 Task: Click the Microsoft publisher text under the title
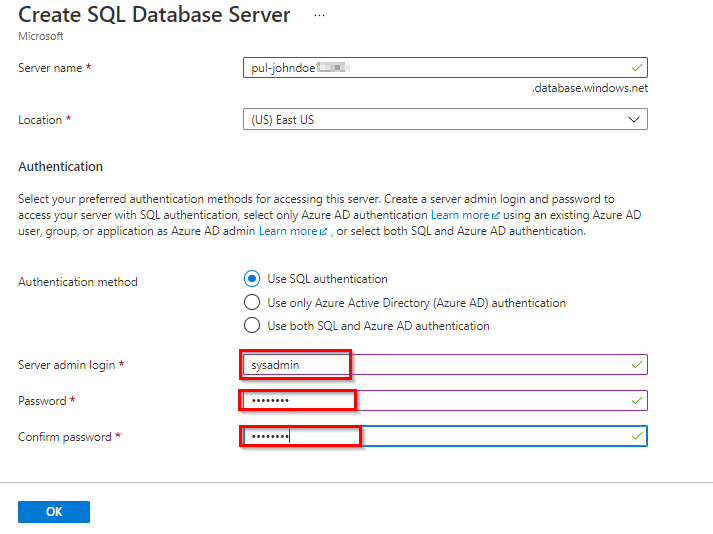pyautogui.click(x=40, y=36)
